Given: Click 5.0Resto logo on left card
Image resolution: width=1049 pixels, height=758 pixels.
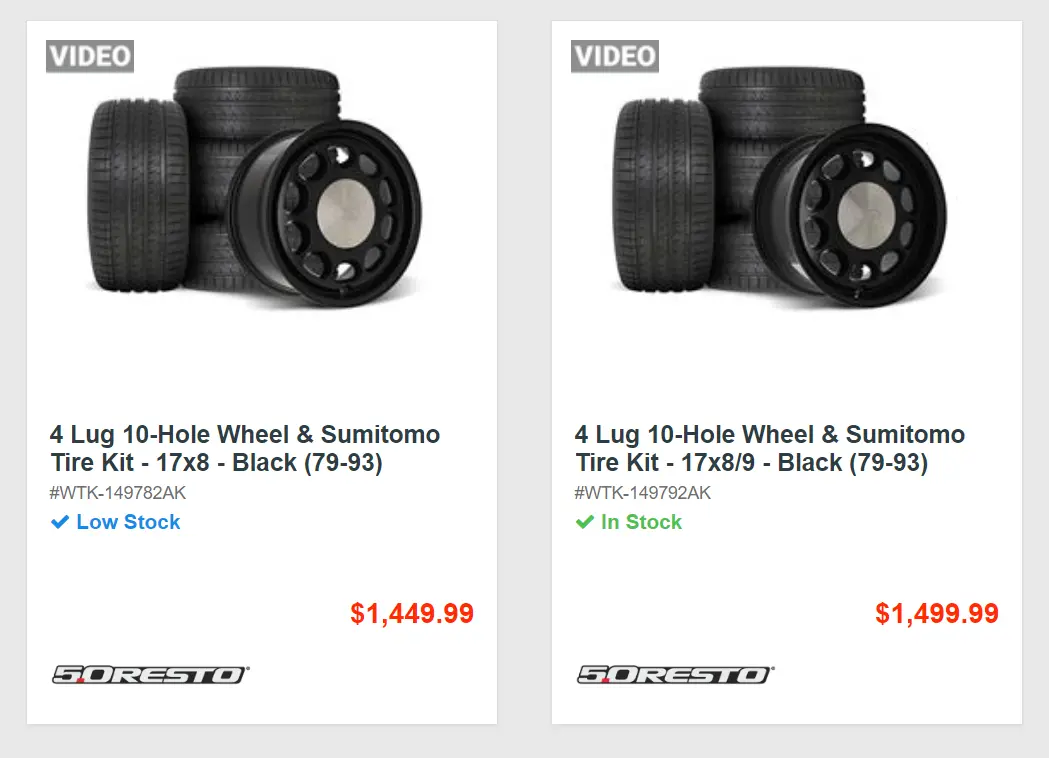Looking at the screenshot, I should pyautogui.click(x=151, y=674).
